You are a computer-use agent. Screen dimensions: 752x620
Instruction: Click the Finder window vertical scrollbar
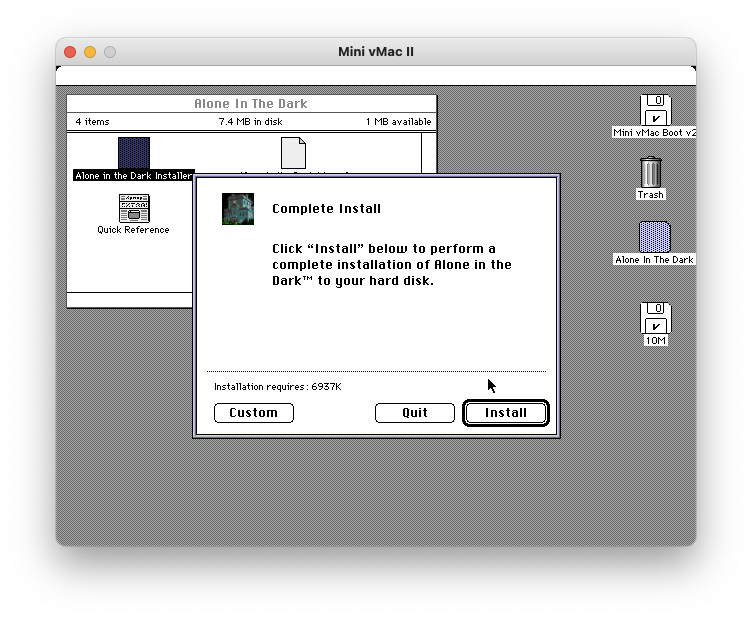pyautogui.click(x=429, y=153)
